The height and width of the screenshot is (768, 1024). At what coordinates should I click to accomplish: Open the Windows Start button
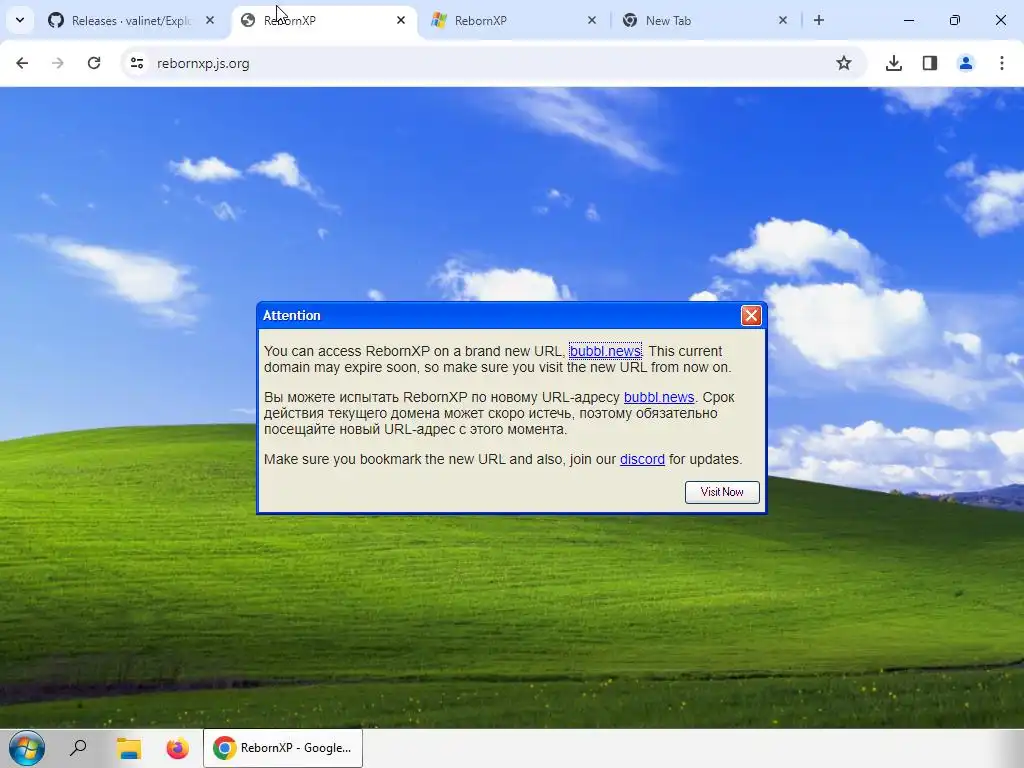coord(27,748)
